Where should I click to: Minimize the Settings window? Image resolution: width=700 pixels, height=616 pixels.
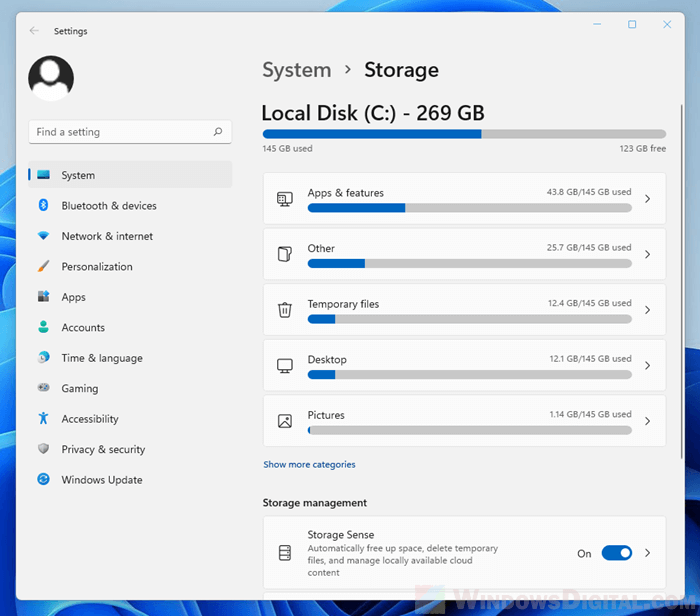coord(597,24)
